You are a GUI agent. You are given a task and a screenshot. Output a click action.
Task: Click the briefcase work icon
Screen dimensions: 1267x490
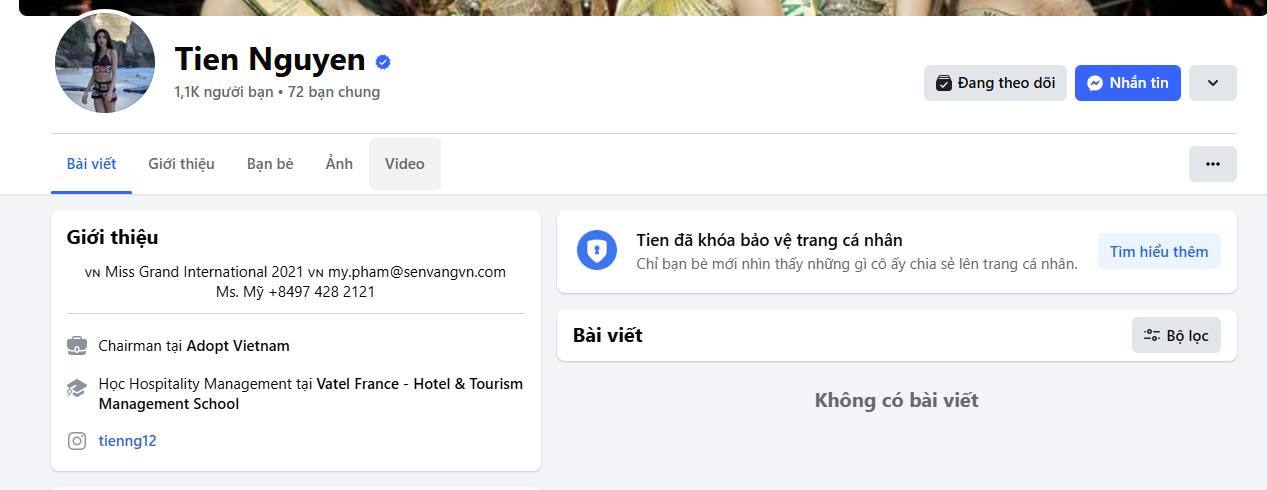coord(77,346)
